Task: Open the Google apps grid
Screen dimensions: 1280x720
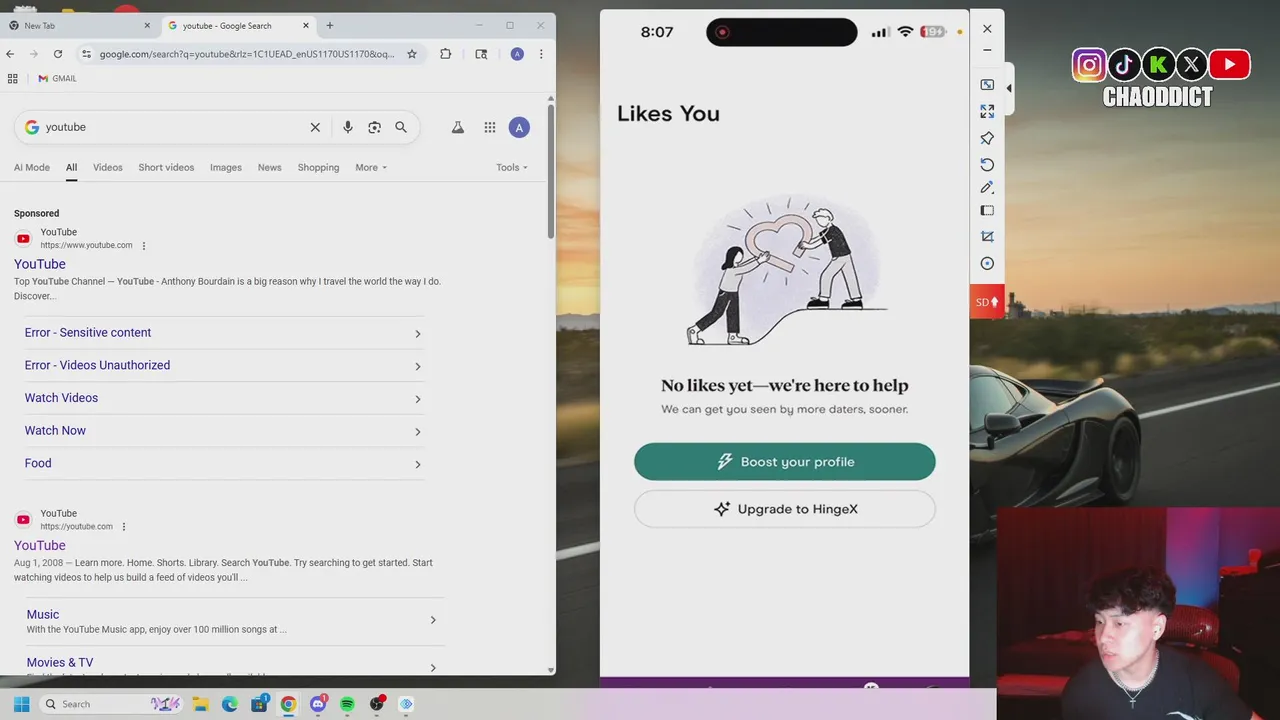Action: (x=490, y=127)
